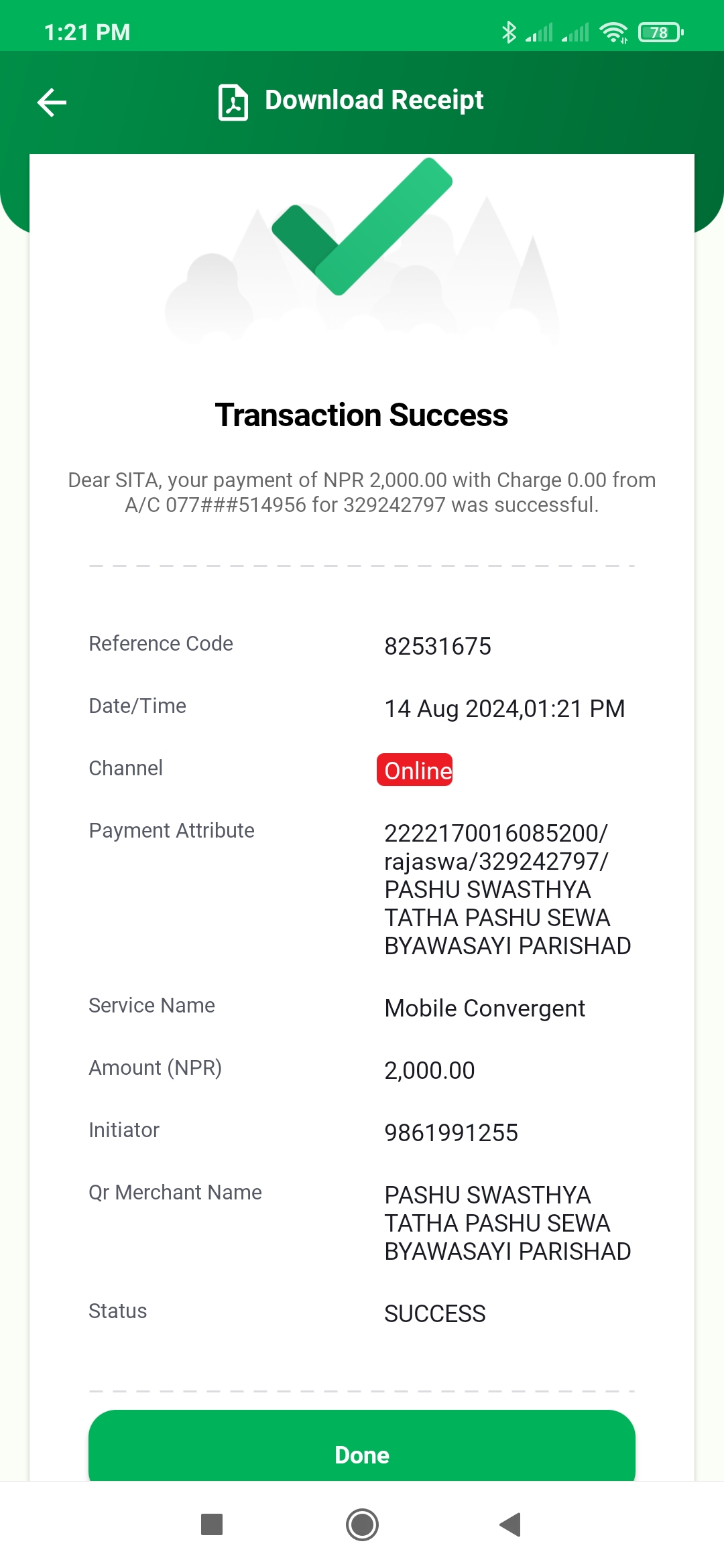Click the green success checkmark graphic
The height and width of the screenshot is (1568, 724).
[x=362, y=226]
